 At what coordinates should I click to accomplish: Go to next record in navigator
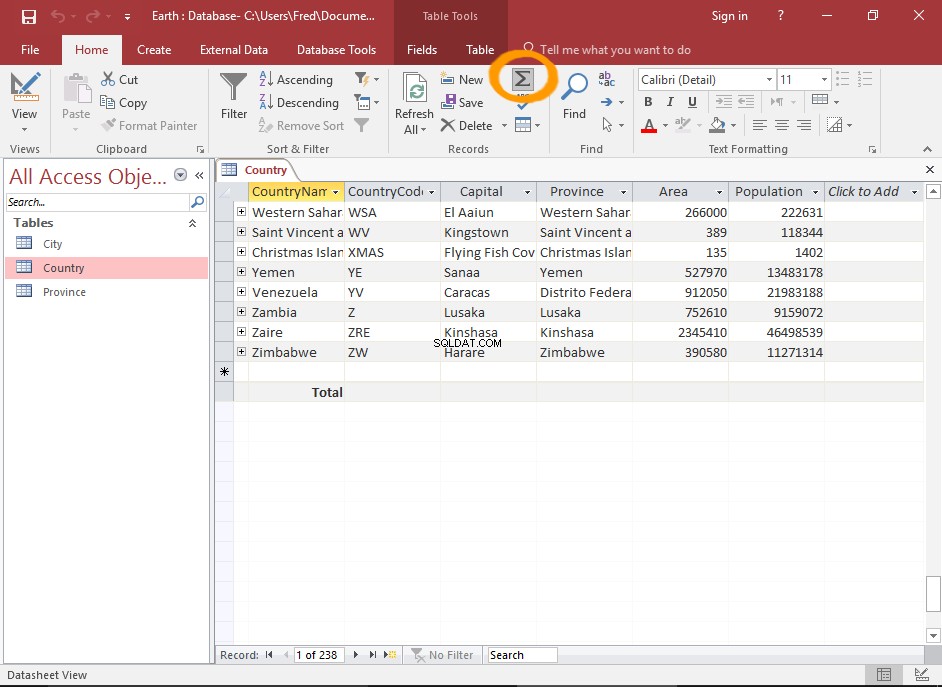pos(356,655)
